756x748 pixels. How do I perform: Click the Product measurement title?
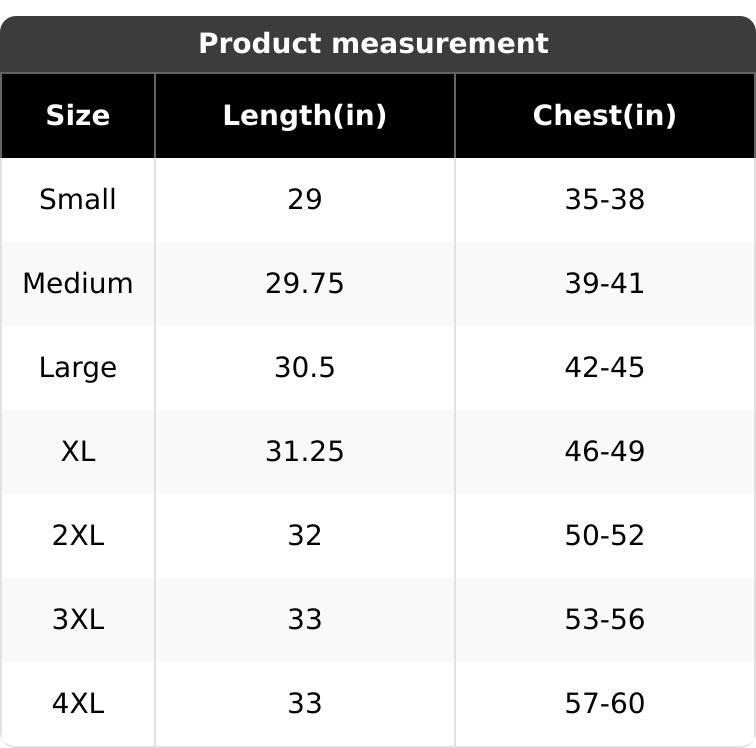(373, 44)
